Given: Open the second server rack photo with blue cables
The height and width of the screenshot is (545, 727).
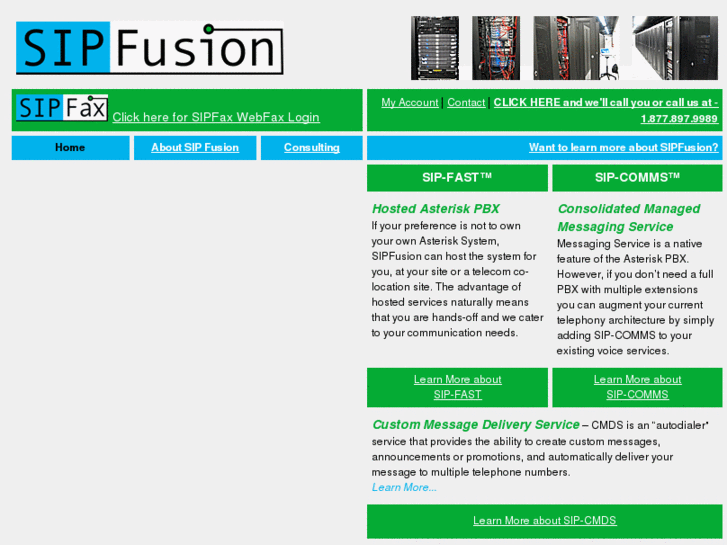Looking at the screenshot, I should pos(496,48).
